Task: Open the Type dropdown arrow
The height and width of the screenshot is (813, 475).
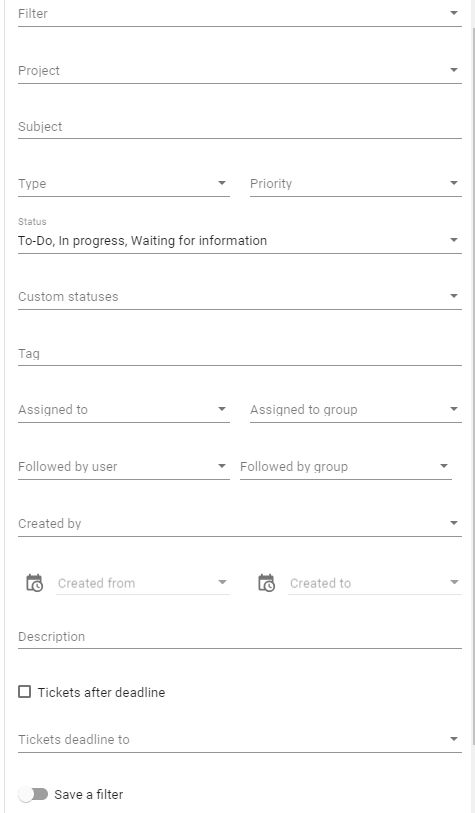Action: [x=222, y=183]
